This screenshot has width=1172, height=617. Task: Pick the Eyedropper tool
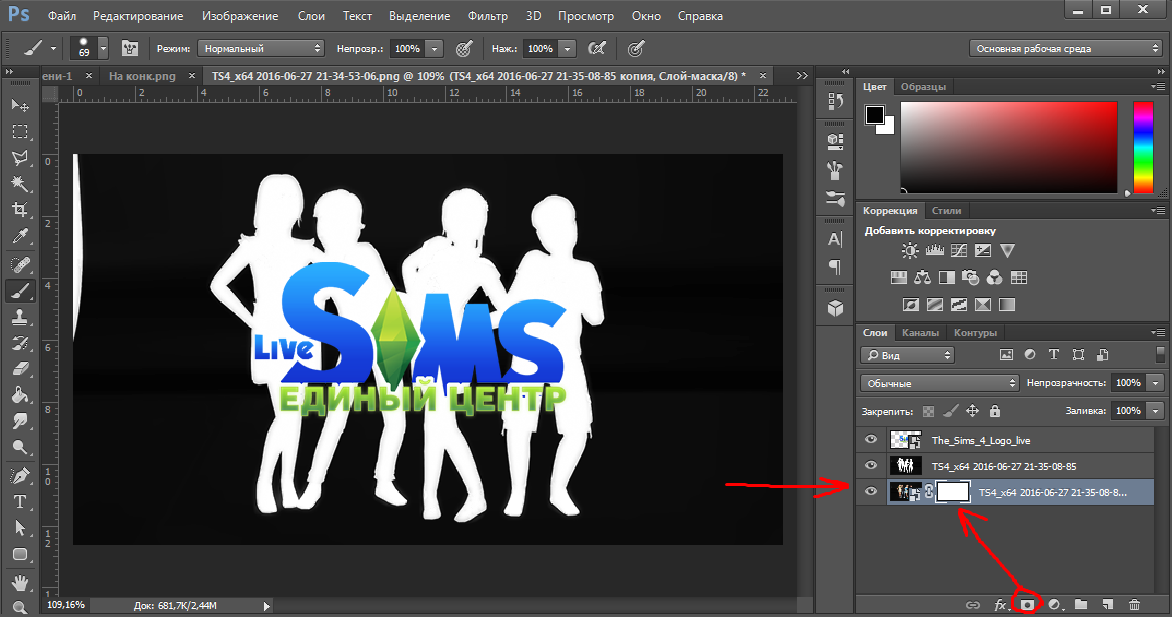(x=20, y=237)
